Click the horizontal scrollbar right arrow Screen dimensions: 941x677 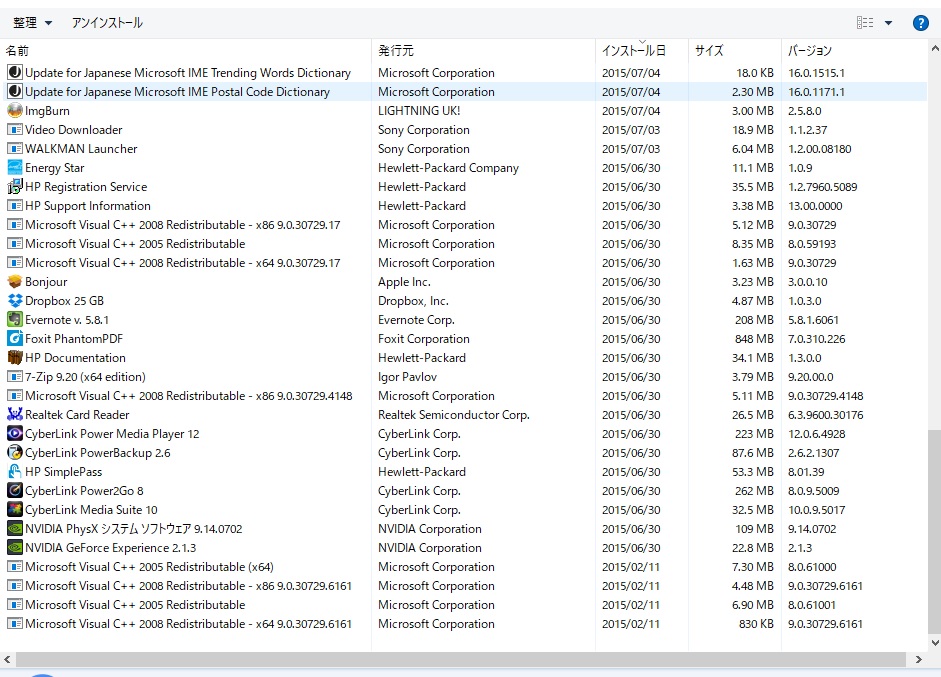point(919,660)
